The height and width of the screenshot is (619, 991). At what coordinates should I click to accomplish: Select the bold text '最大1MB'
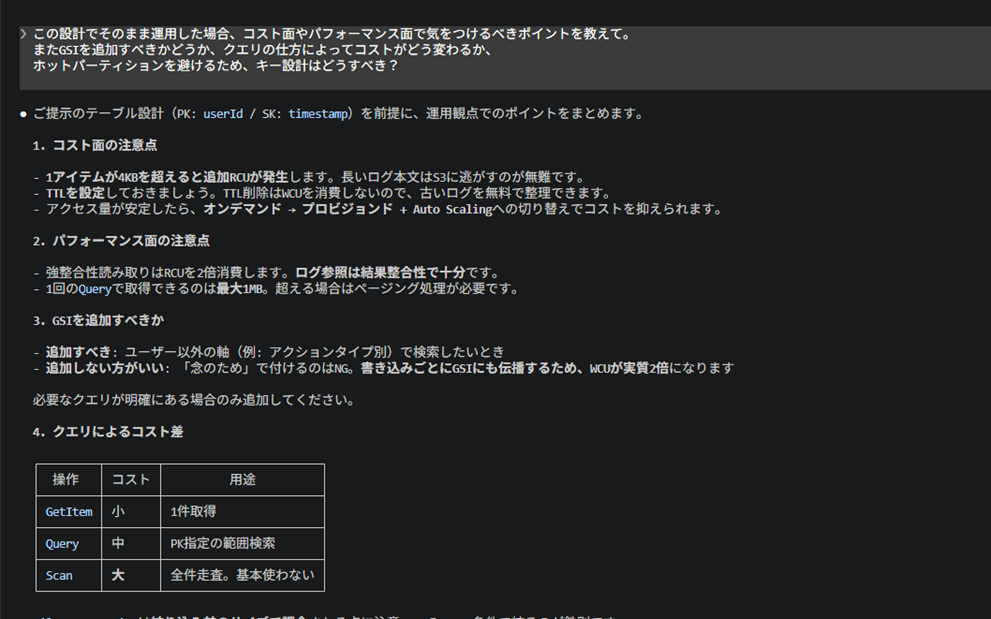pos(239,289)
